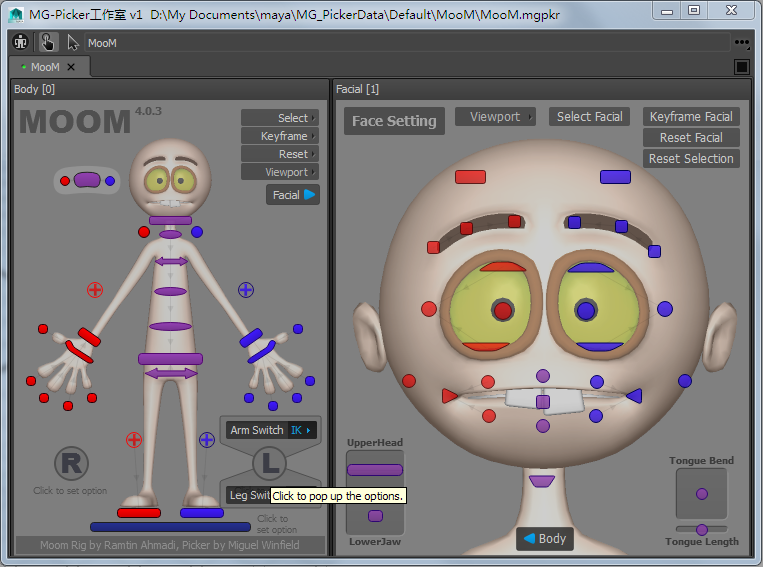763x567 pixels.
Task: Expand the Select dropdown in Body panel
Action: (280, 118)
